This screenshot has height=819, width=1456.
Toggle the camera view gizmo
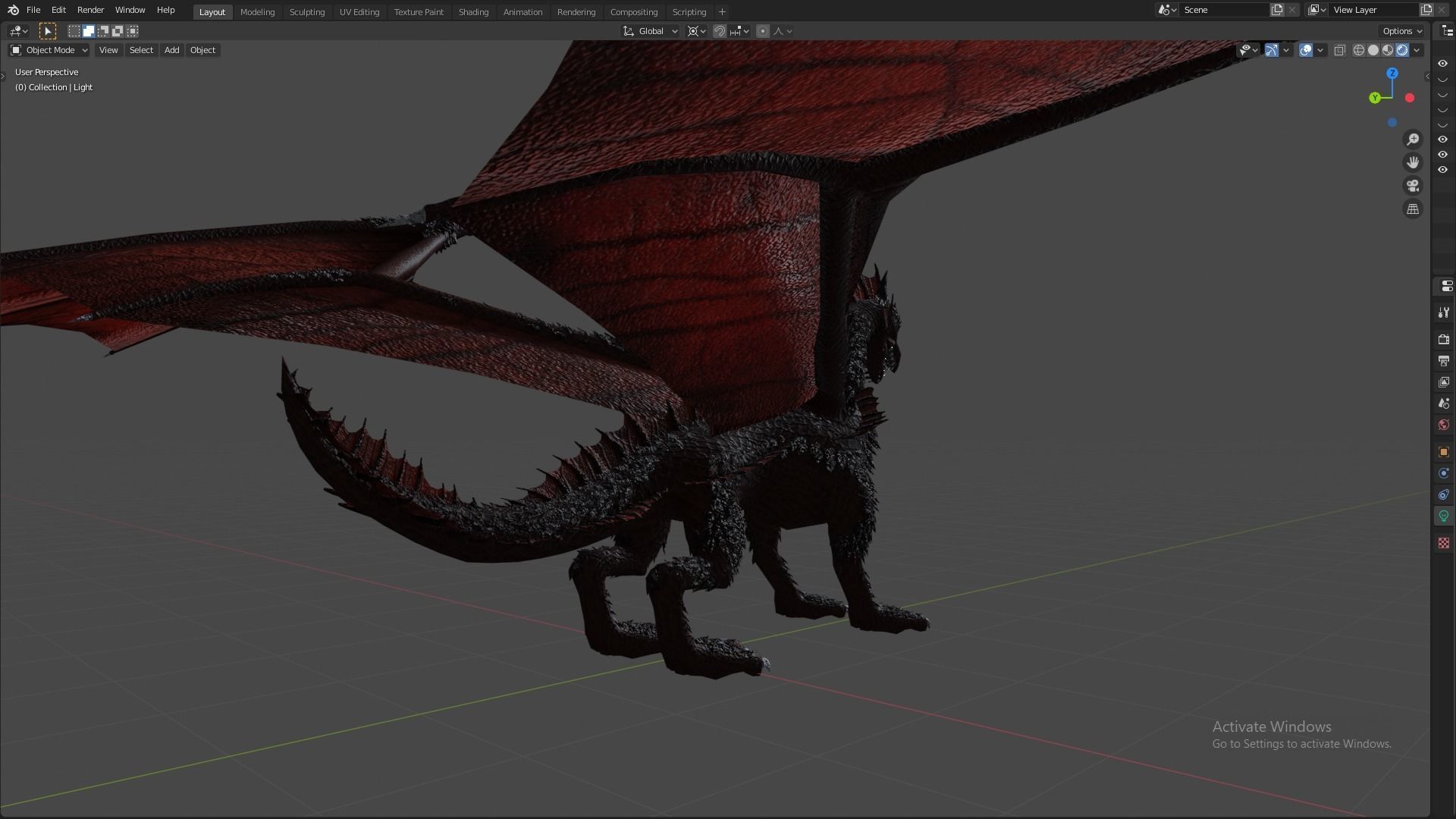pyautogui.click(x=1413, y=186)
